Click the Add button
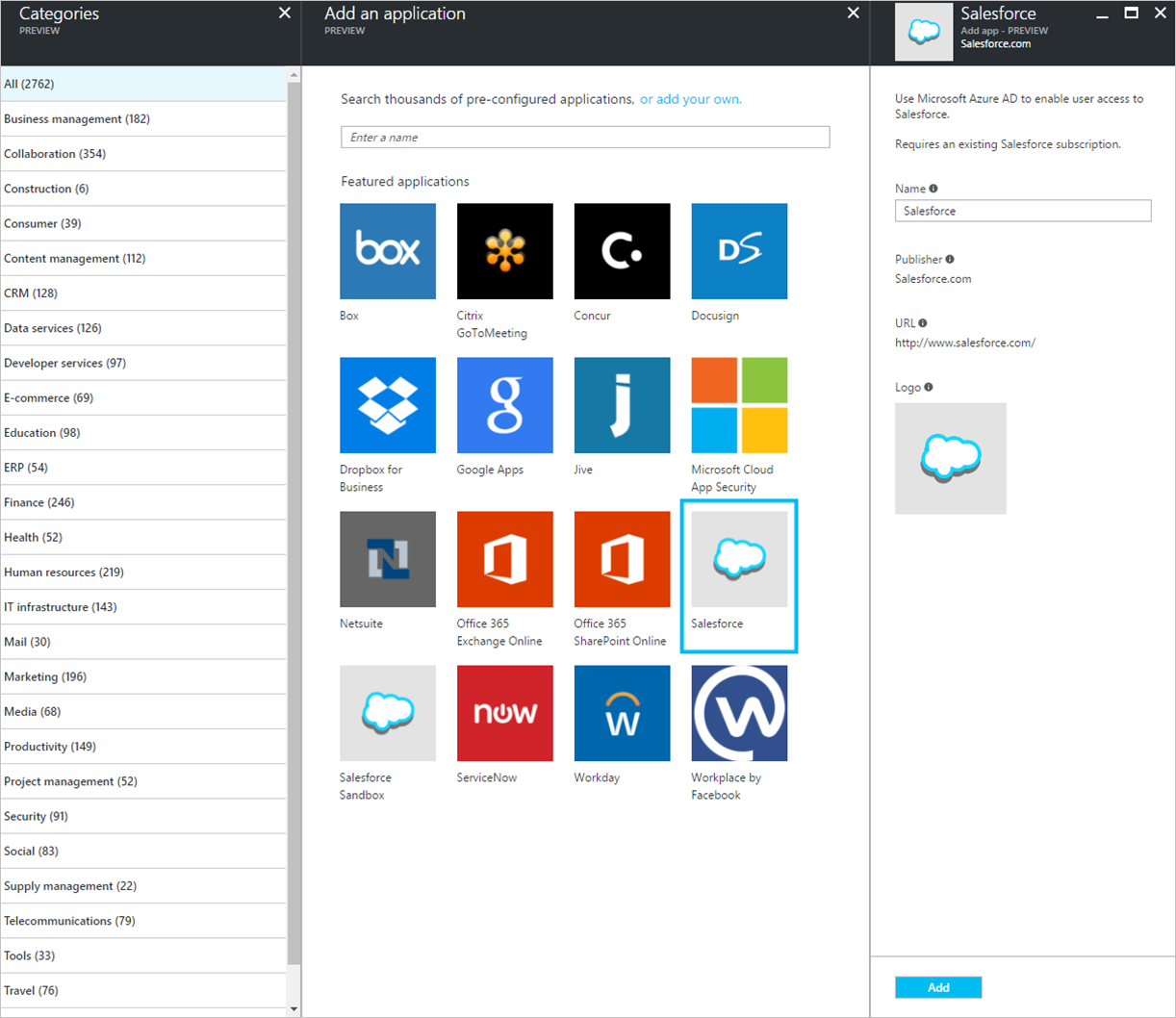The image size is (1176, 1018). pos(938,987)
